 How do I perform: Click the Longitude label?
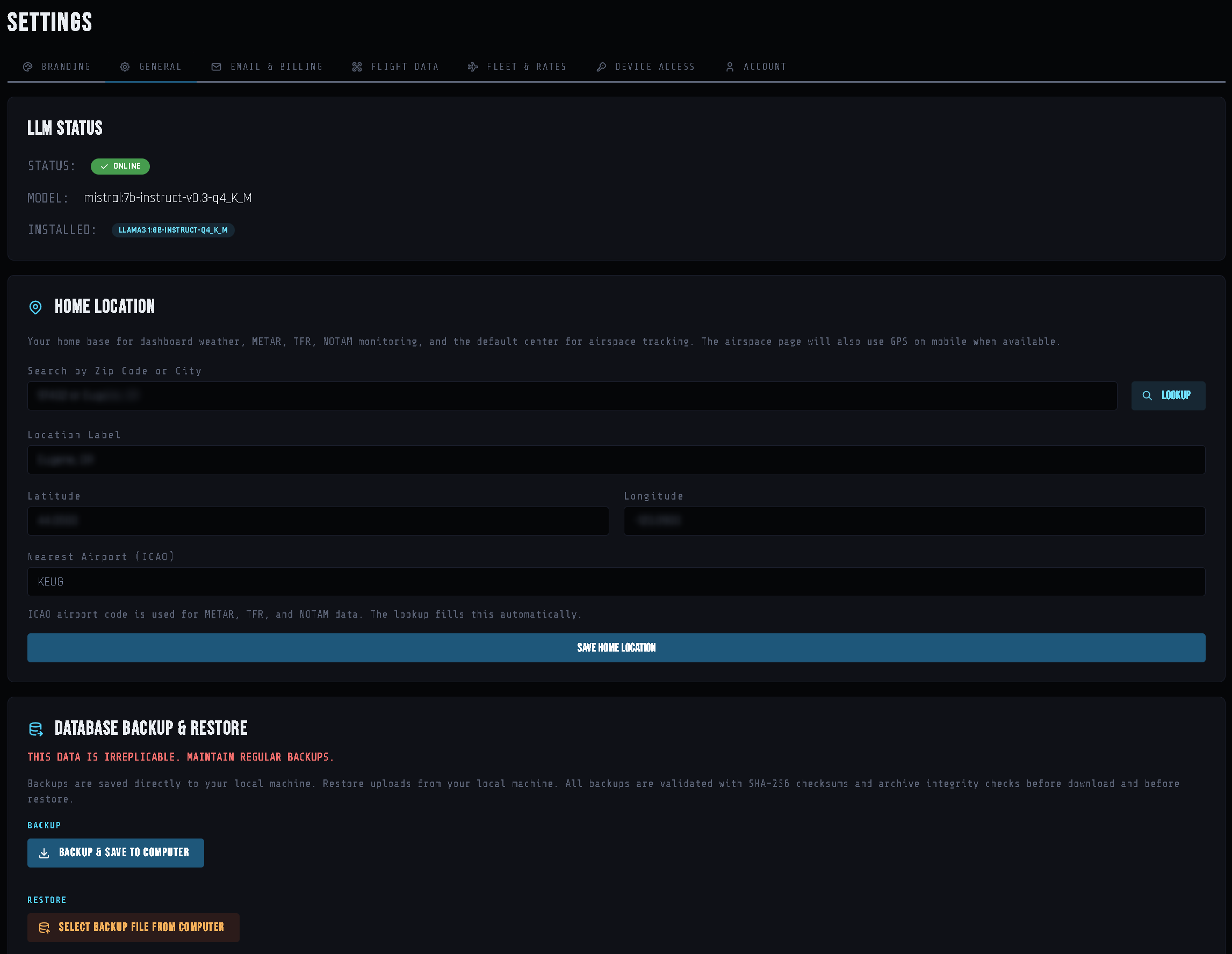(x=654, y=496)
